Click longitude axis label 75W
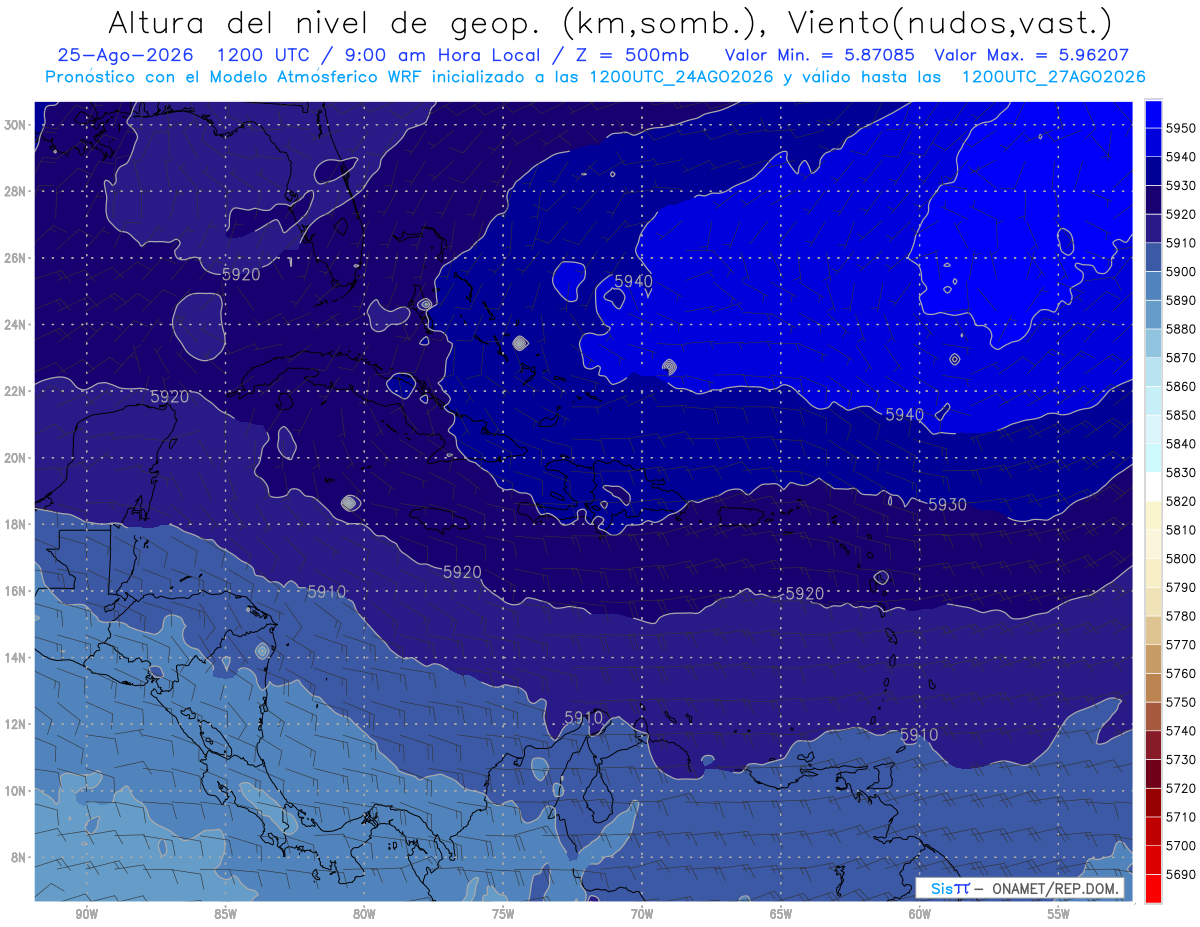This screenshot has width=1200, height=927. pyautogui.click(x=503, y=915)
